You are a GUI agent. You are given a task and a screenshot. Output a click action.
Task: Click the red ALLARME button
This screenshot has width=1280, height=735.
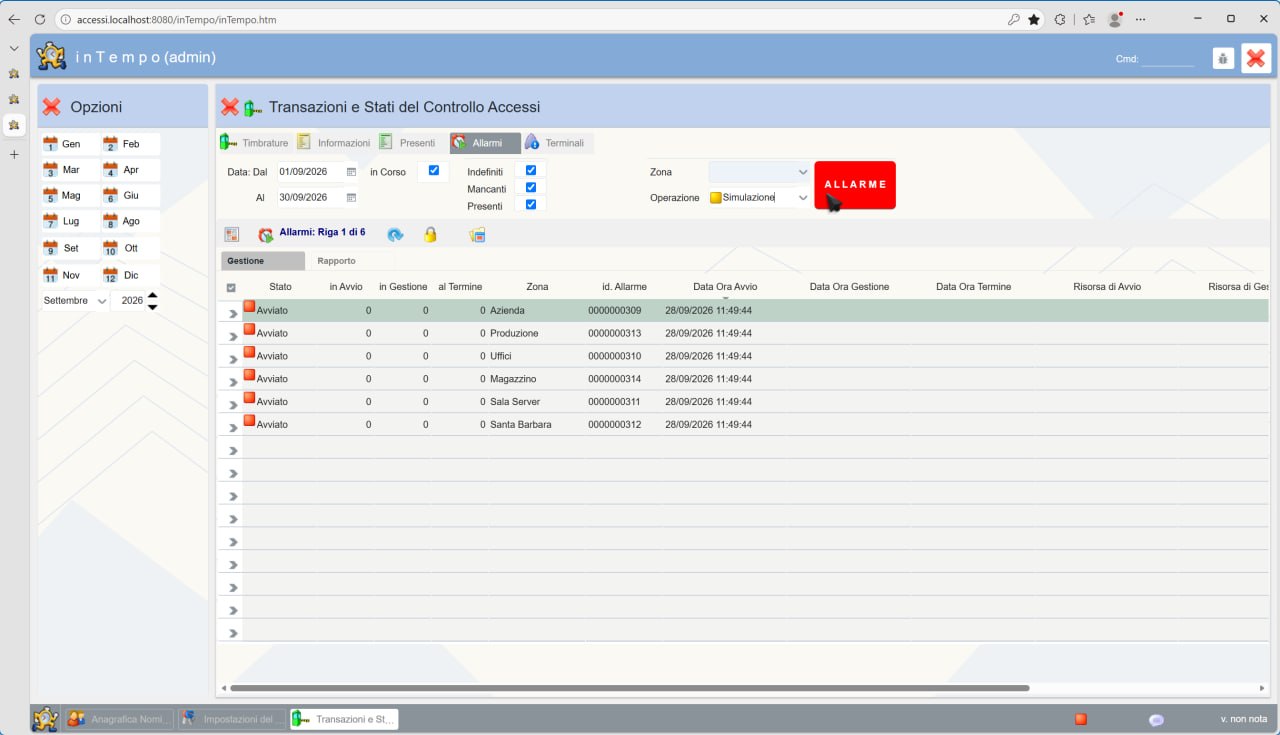[x=855, y=185]
